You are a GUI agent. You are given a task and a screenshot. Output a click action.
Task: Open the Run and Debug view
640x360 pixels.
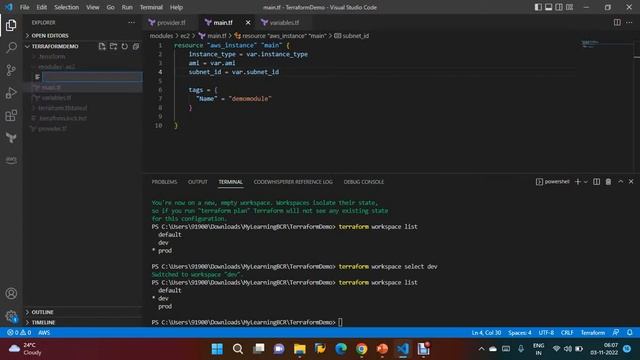(11, 93)
